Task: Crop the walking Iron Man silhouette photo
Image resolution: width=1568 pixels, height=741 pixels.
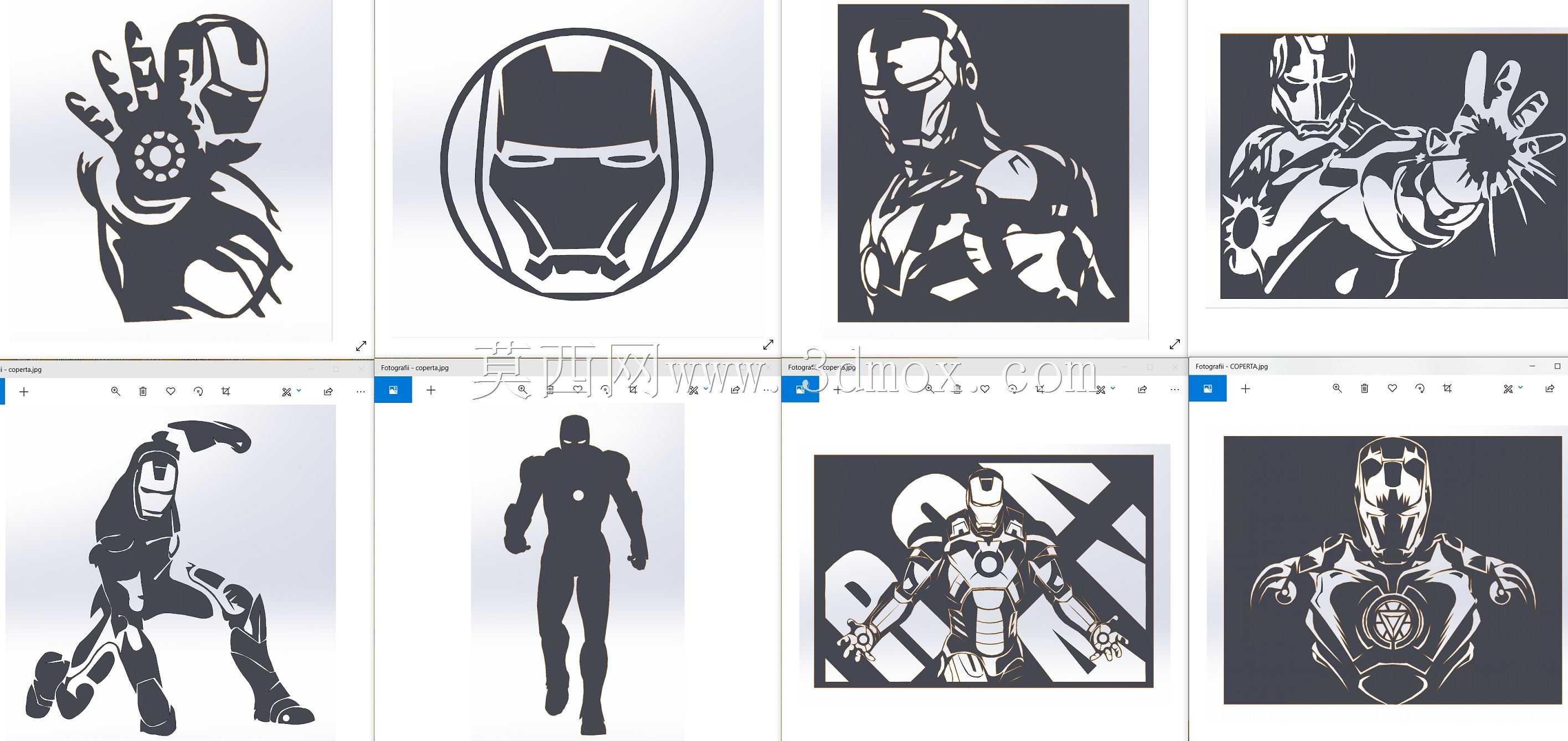Action: 633,390
